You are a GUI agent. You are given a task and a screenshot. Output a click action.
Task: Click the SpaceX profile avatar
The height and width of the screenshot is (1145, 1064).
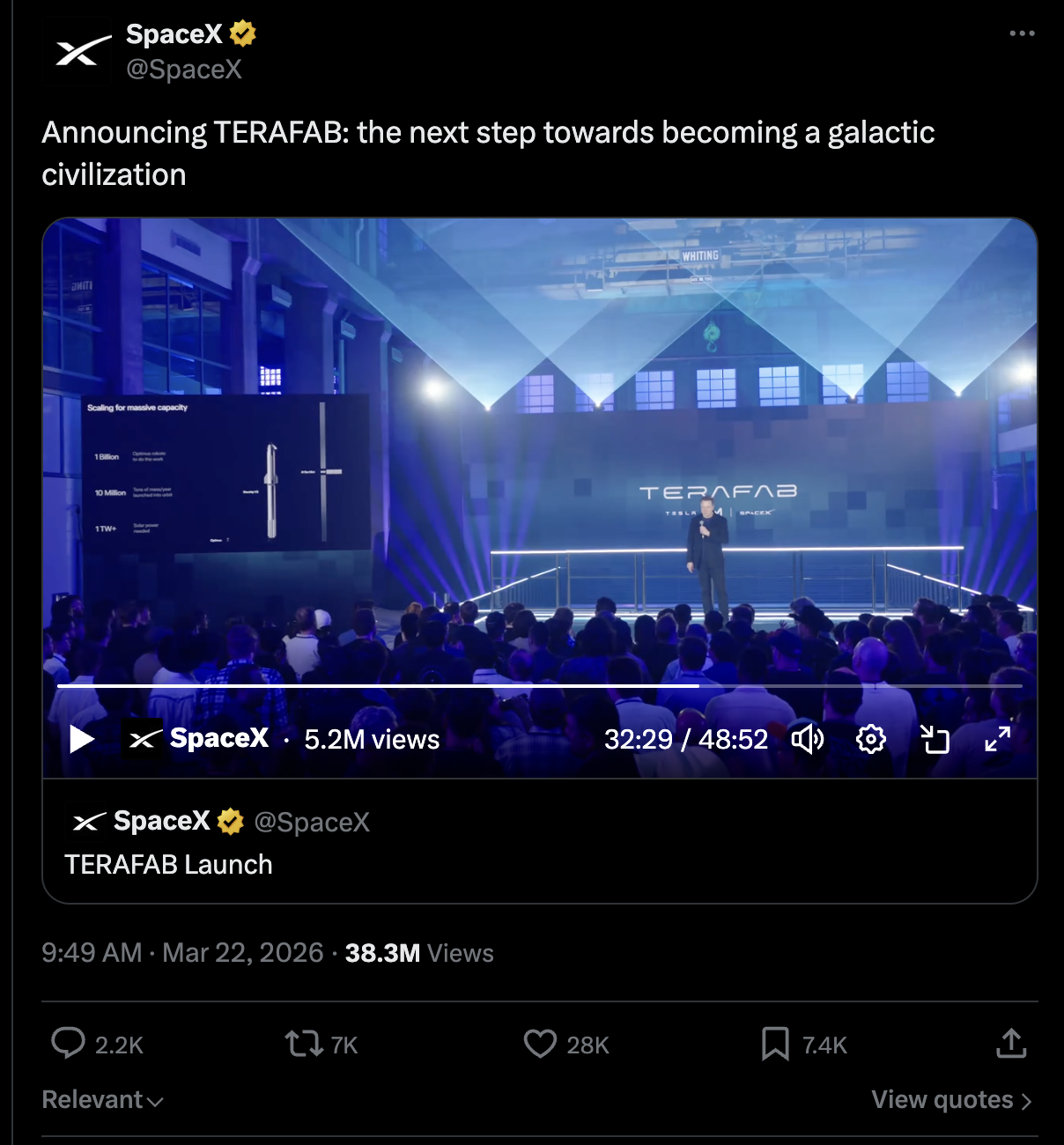tap(78, 51)
